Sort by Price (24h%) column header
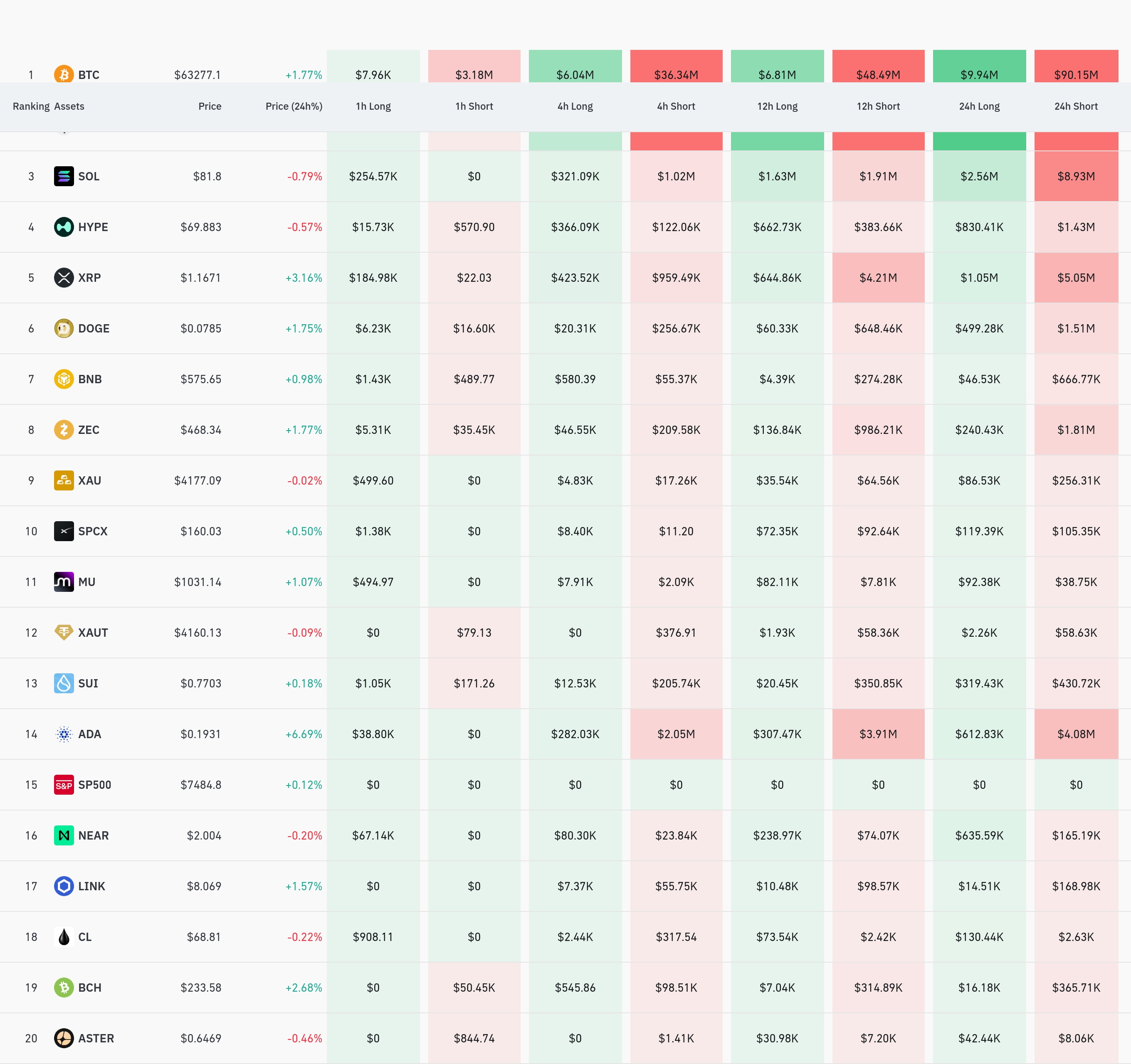 [x=294, y=106]
